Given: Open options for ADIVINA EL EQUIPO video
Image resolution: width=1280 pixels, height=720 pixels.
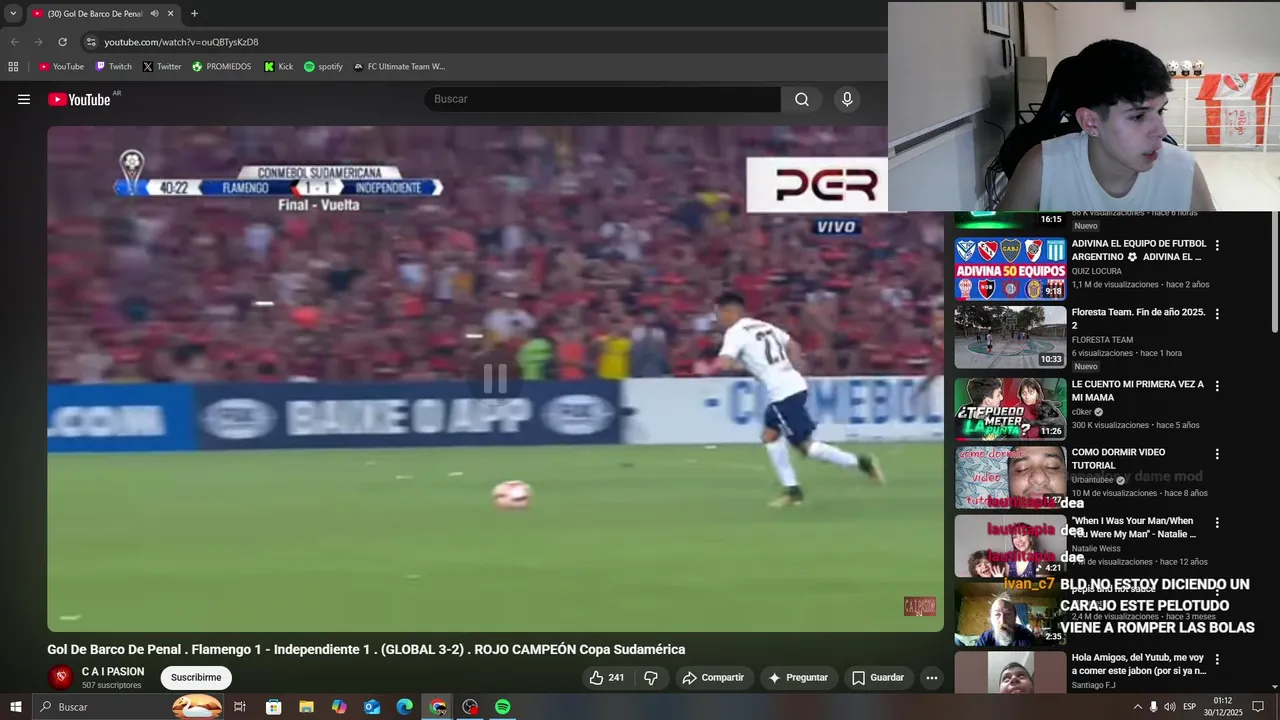Looking at the screenshot, I should pos(1217,245).
